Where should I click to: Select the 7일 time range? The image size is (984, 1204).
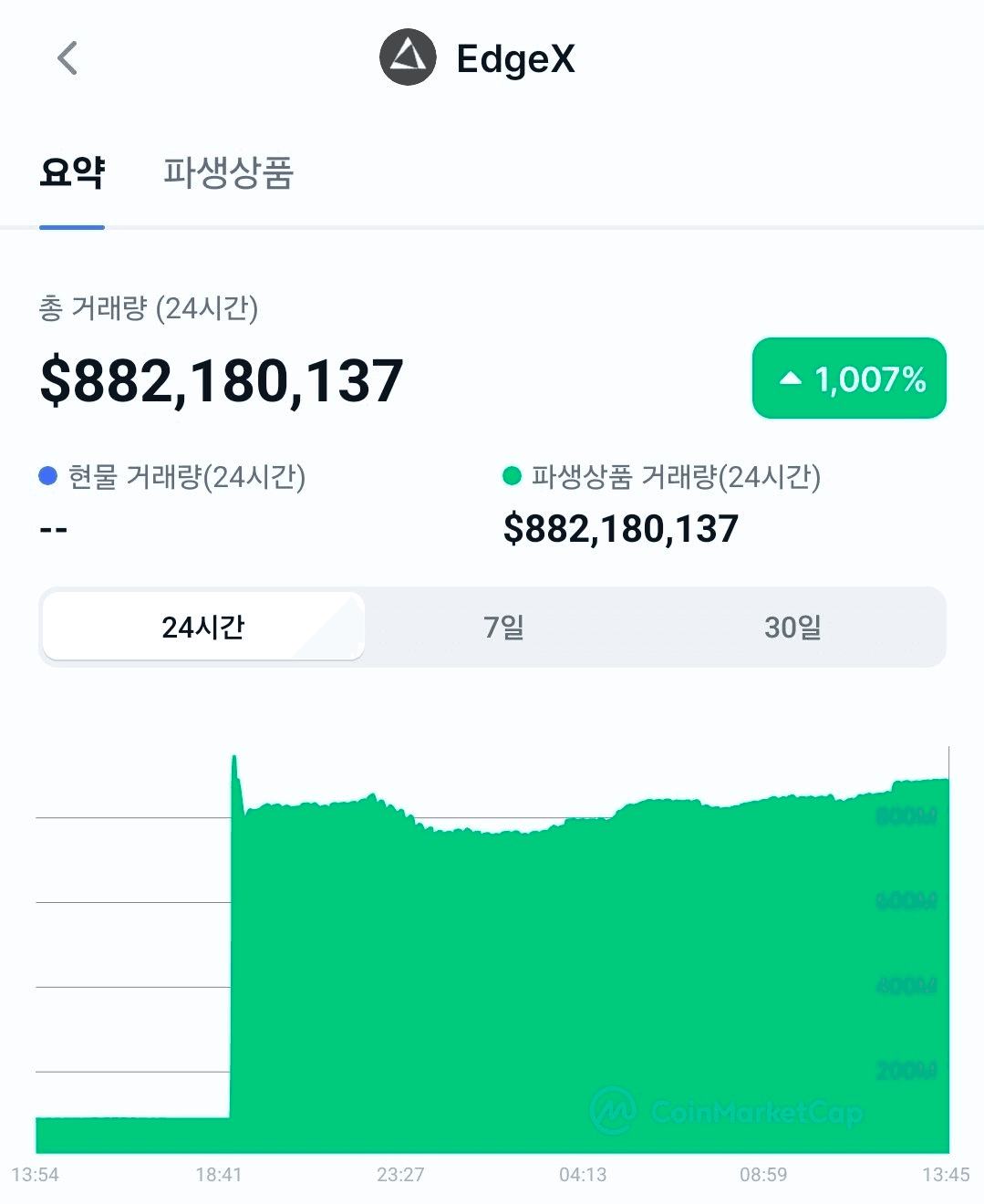[x=503, y=627]
